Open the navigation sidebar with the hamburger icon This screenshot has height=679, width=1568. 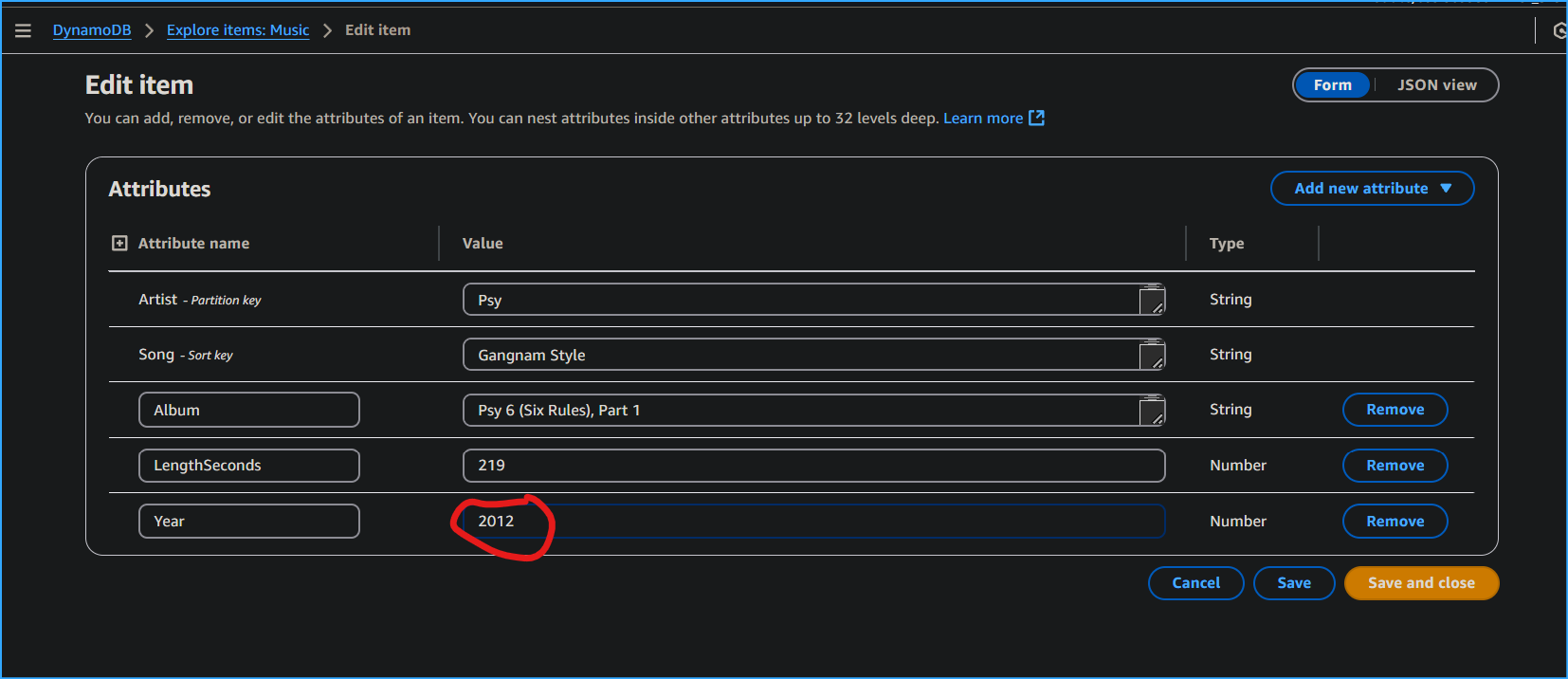(x=23, y=29)
